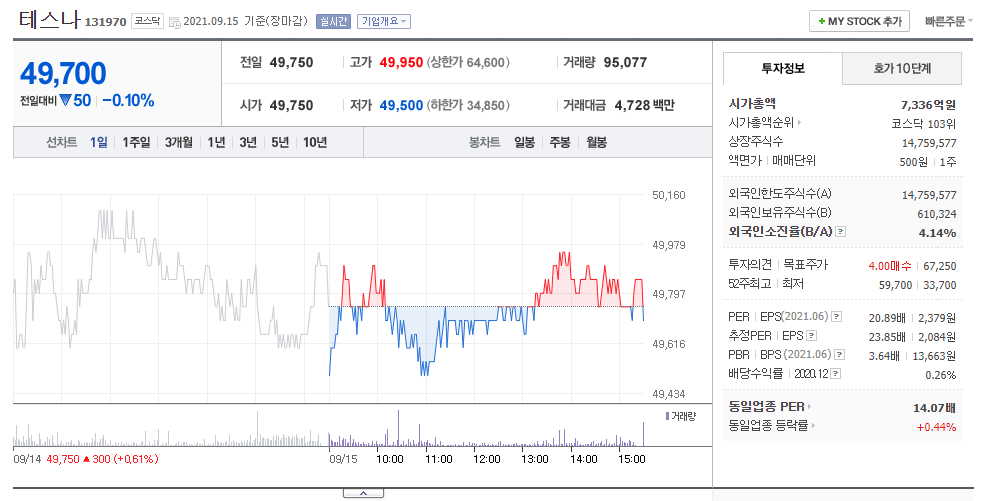This screenshot has height=501, width=993.
Task: Select the 3년 line chart period
Action: click(248, 143)
